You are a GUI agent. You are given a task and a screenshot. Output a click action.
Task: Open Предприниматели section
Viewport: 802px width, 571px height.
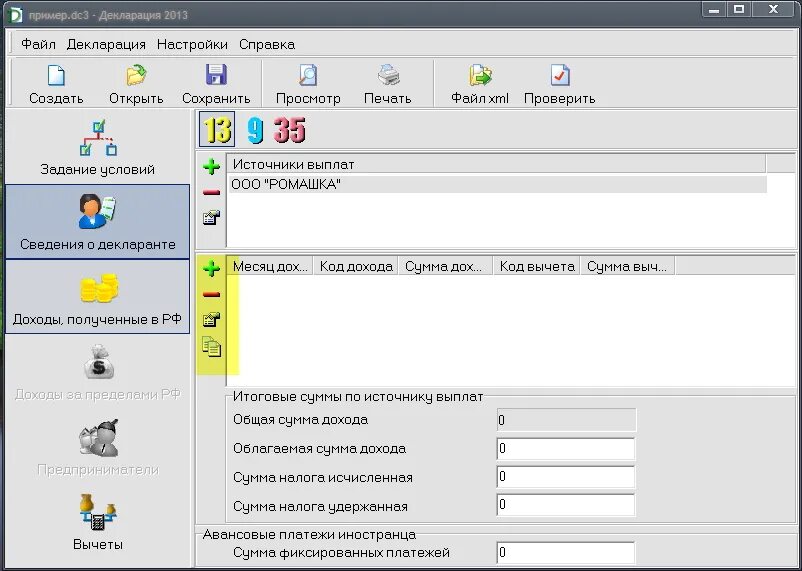click(97, 447)
